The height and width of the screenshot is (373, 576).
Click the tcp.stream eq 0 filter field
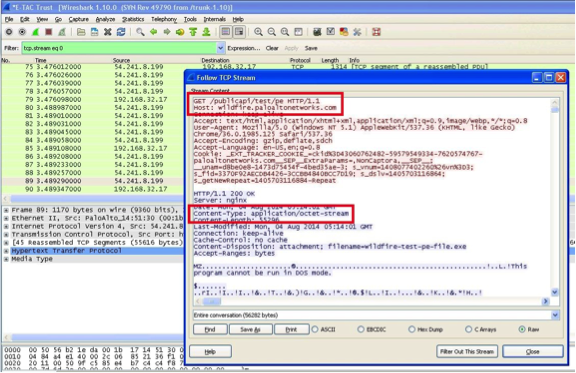(x=119, y=48)
